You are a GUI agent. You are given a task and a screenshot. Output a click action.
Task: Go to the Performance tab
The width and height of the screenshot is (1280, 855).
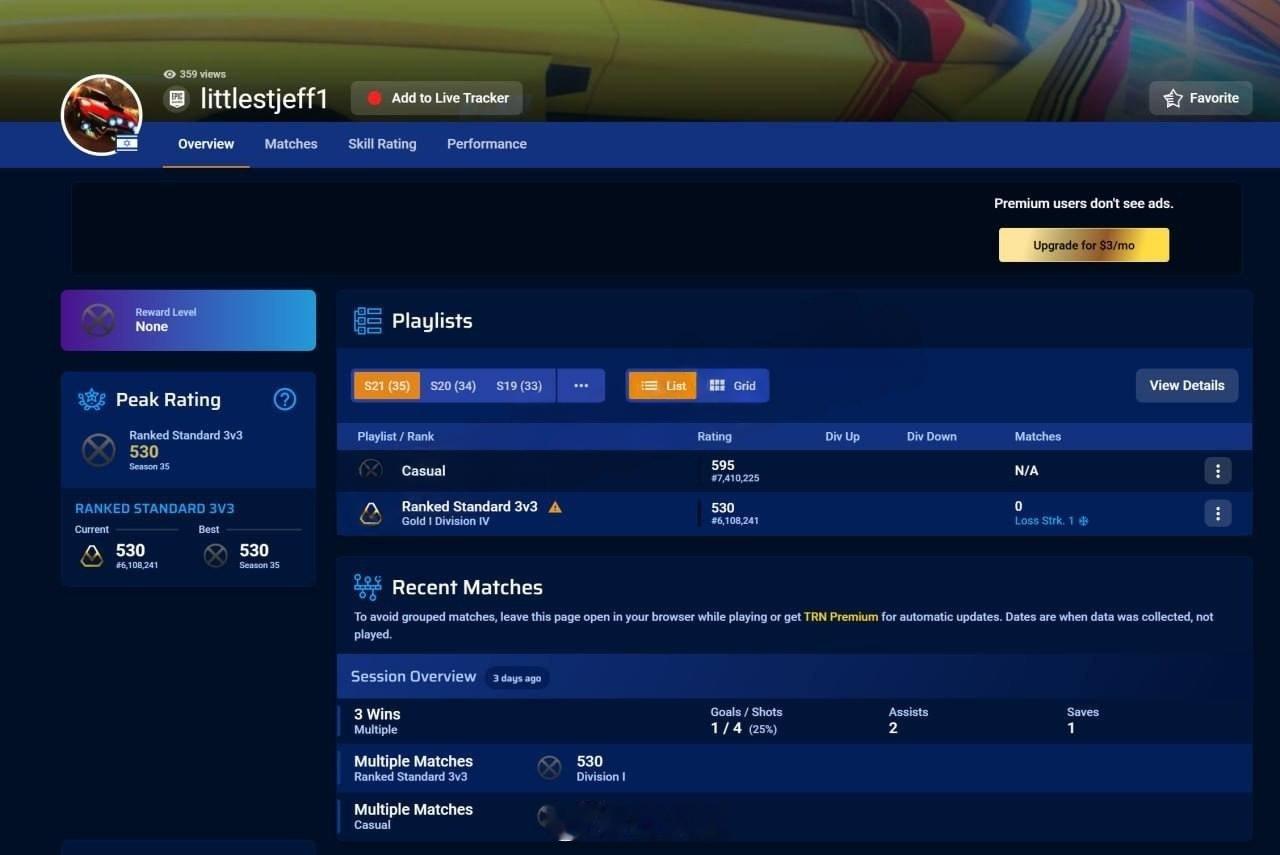tap(487, 144)
